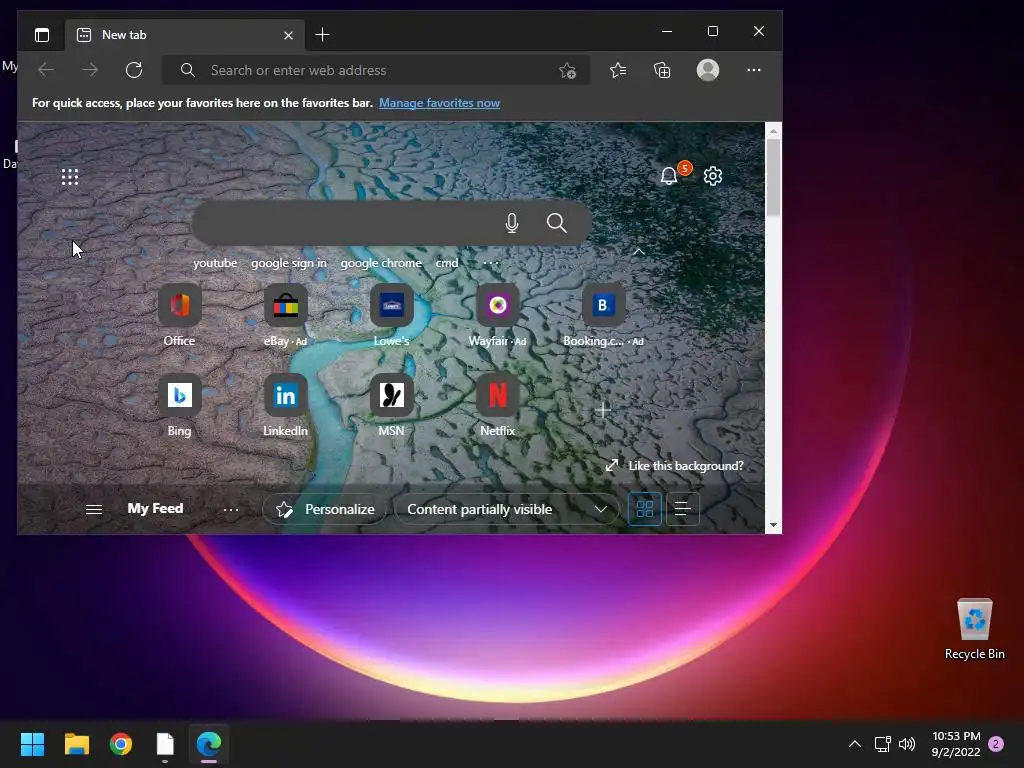Collapse quick links with chevron up
The width and height of the screenshot is (1024, 768).
pos(639,252)
